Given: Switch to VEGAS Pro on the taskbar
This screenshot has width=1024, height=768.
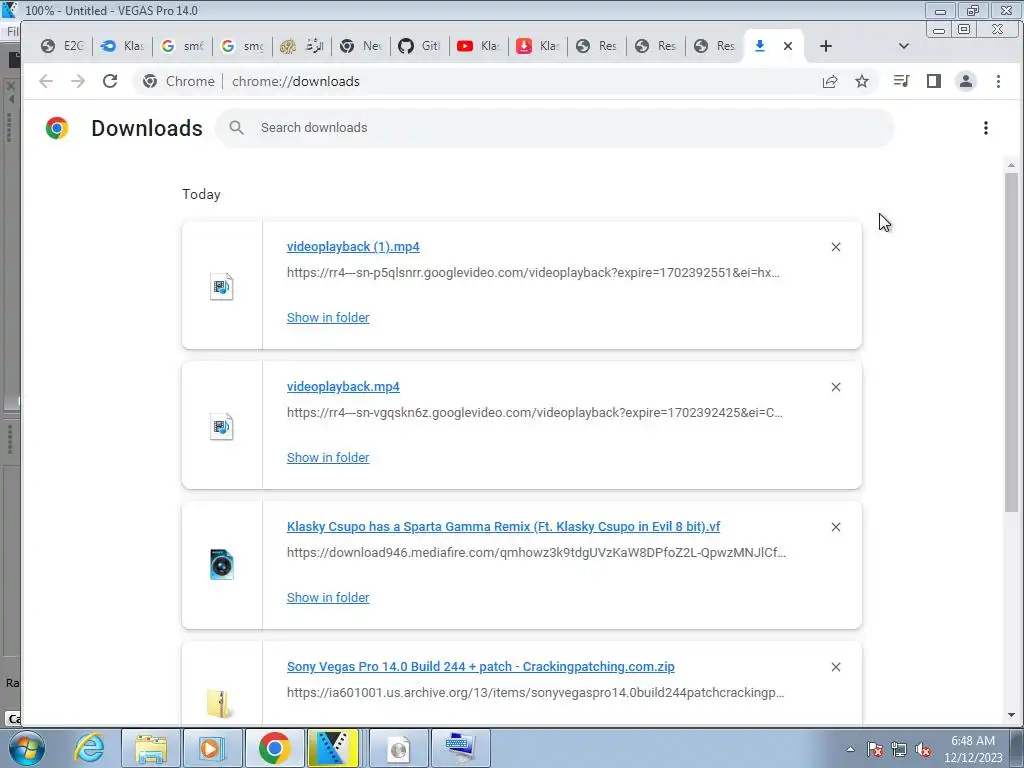Looking at the screenshot, I should [333, 748].
